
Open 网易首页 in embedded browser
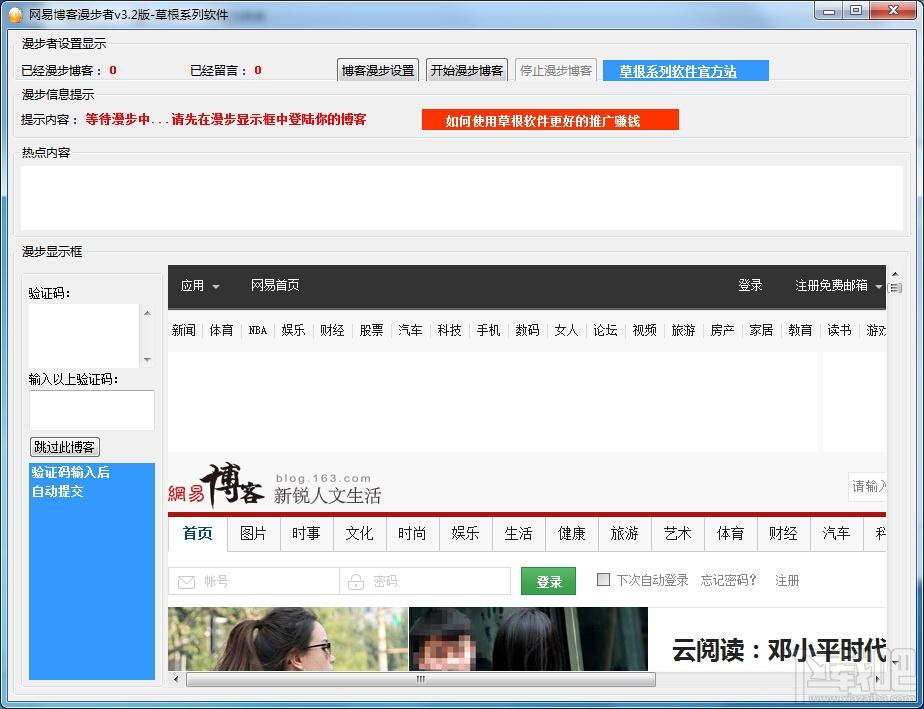coord(275,285)
